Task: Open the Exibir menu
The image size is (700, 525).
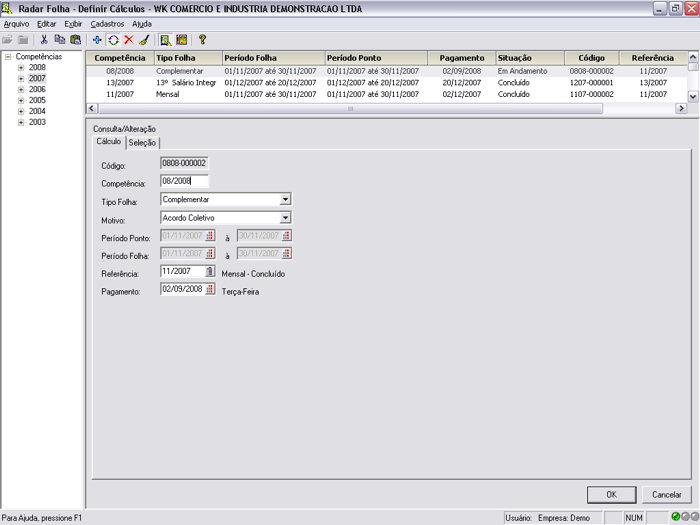Action: [73, 23]
